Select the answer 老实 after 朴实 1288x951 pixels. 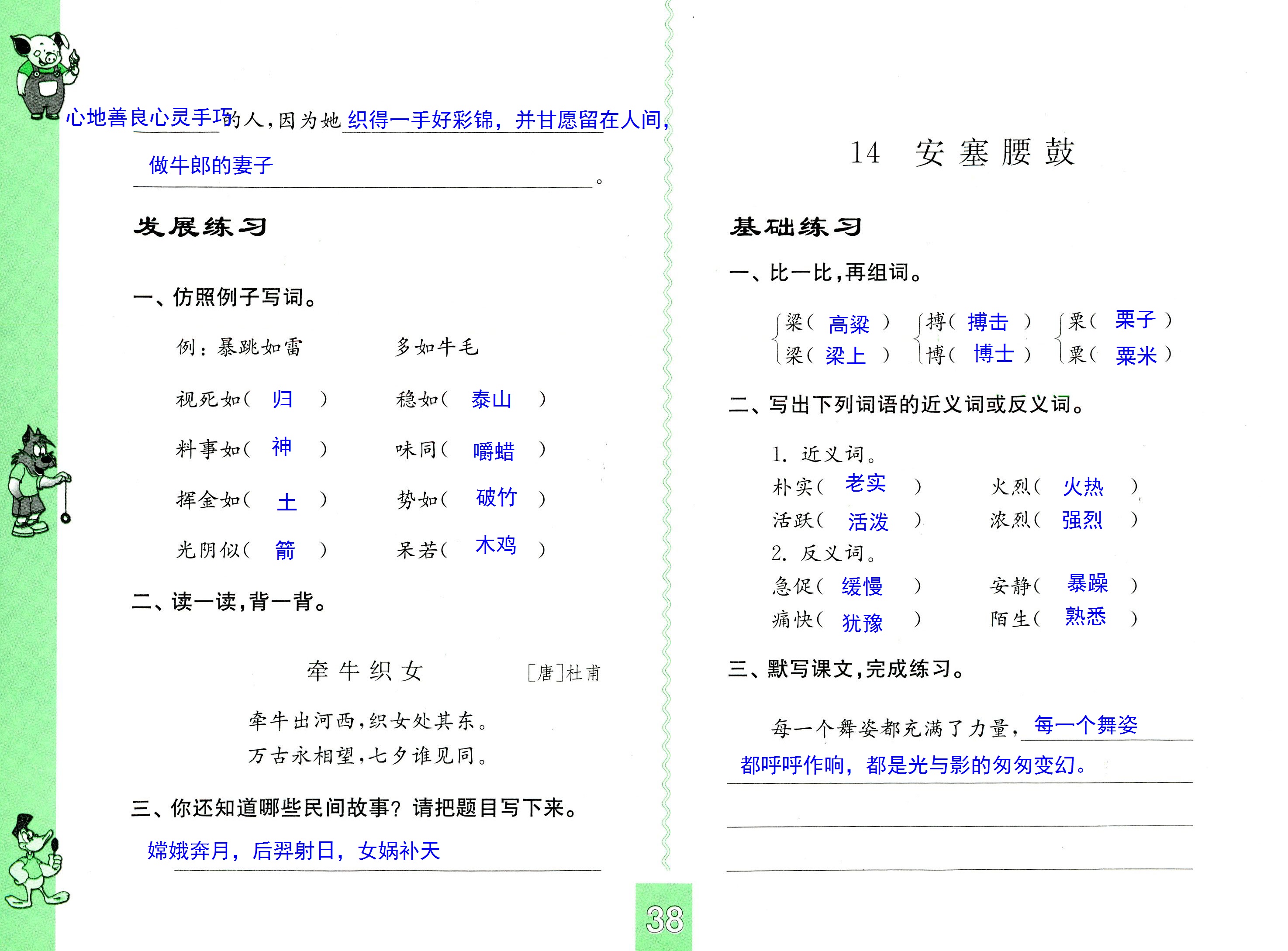coord(865,482)
